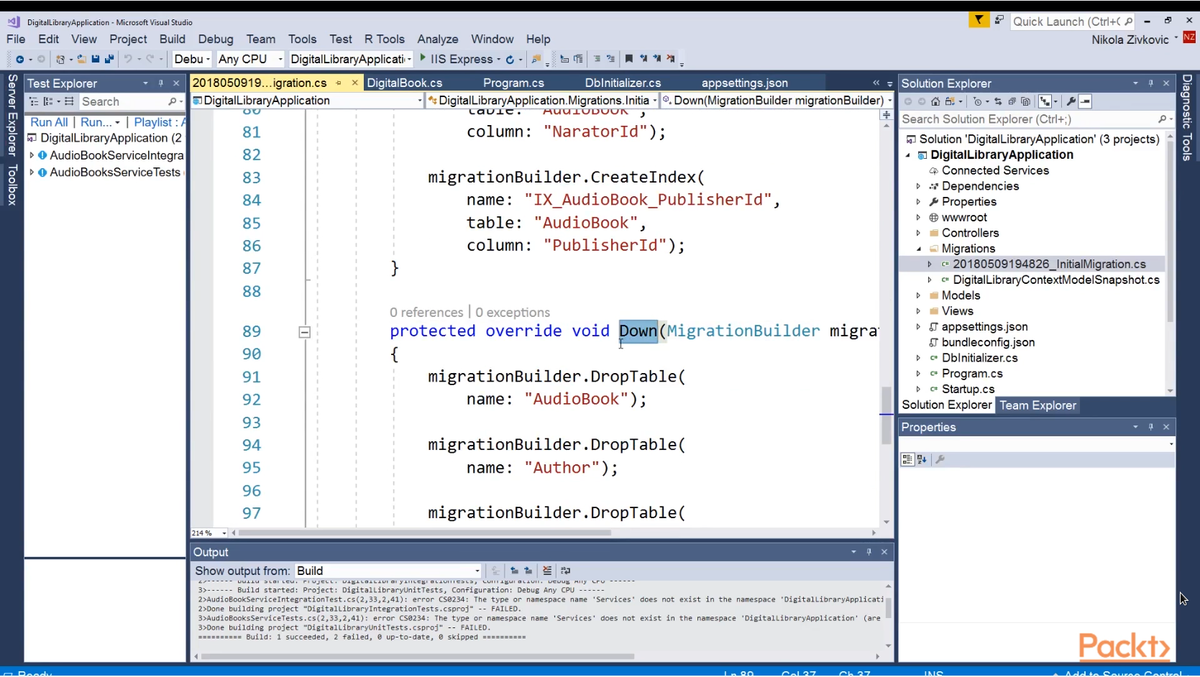Click the Pin icon of Test Explorer

[x=161, y=83]
